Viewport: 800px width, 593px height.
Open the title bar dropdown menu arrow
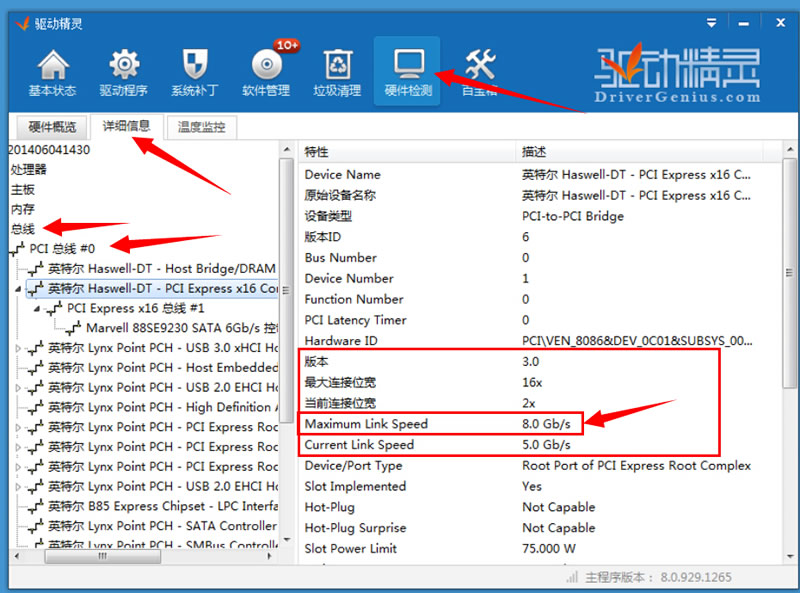pyautogui.click(x=711, y=23)
